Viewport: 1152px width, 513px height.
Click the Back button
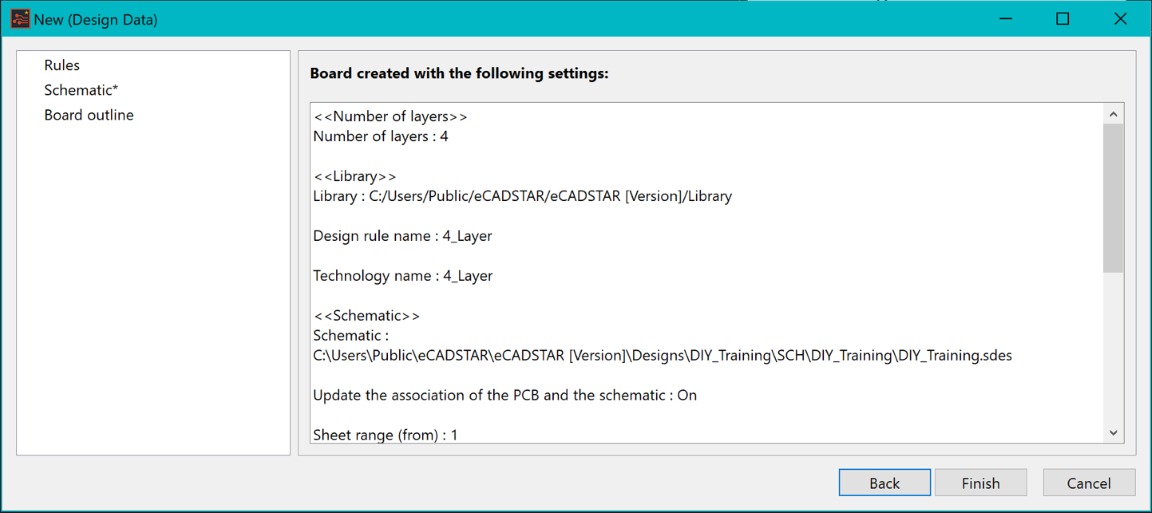[885, 483]
